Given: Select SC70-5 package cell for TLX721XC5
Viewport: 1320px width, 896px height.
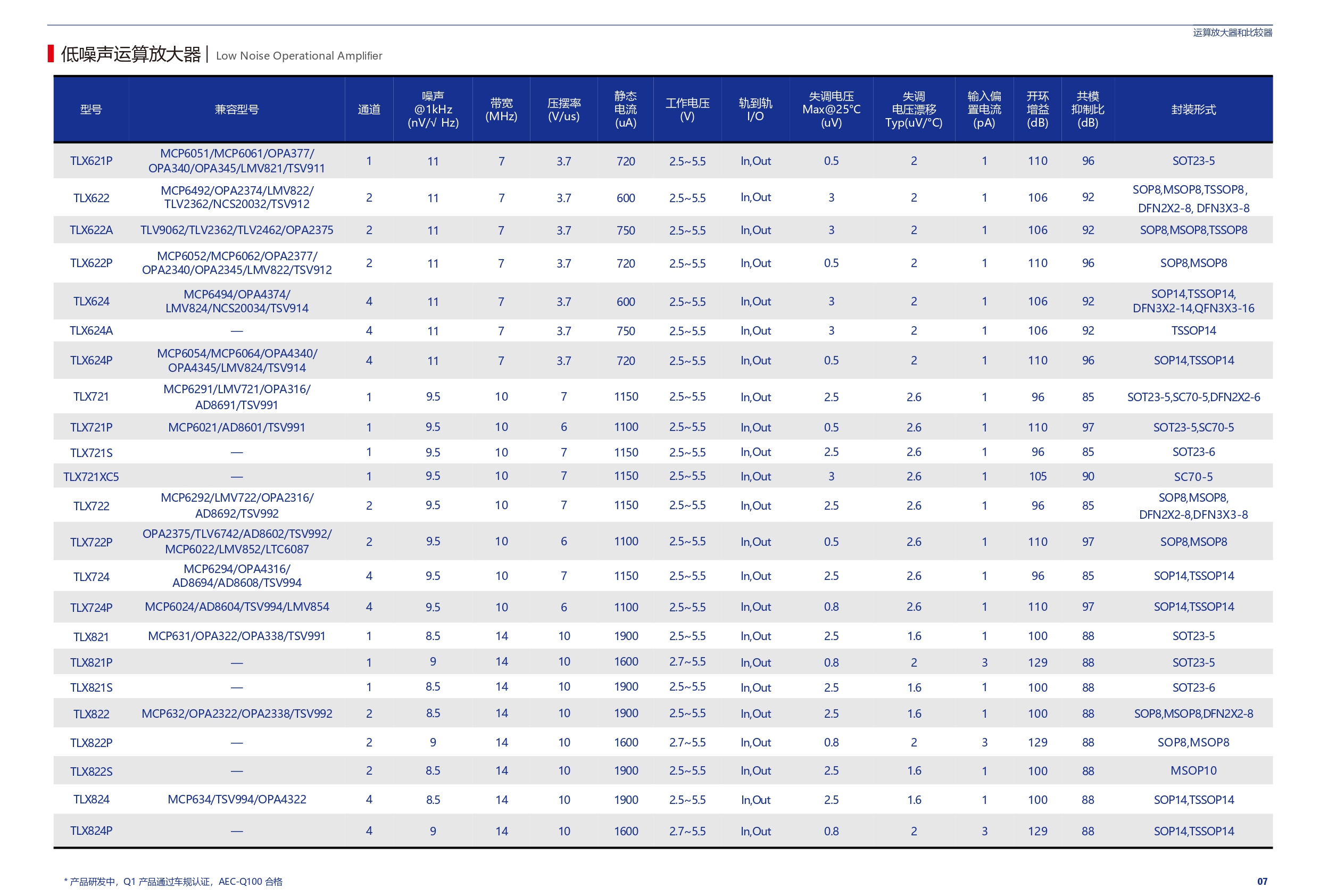Looking at the screenshot, I should (x=1193, y=477).
